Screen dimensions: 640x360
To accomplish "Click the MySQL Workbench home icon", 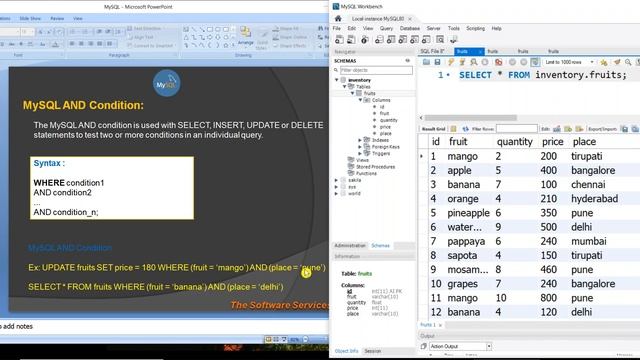I will point(338,18).
